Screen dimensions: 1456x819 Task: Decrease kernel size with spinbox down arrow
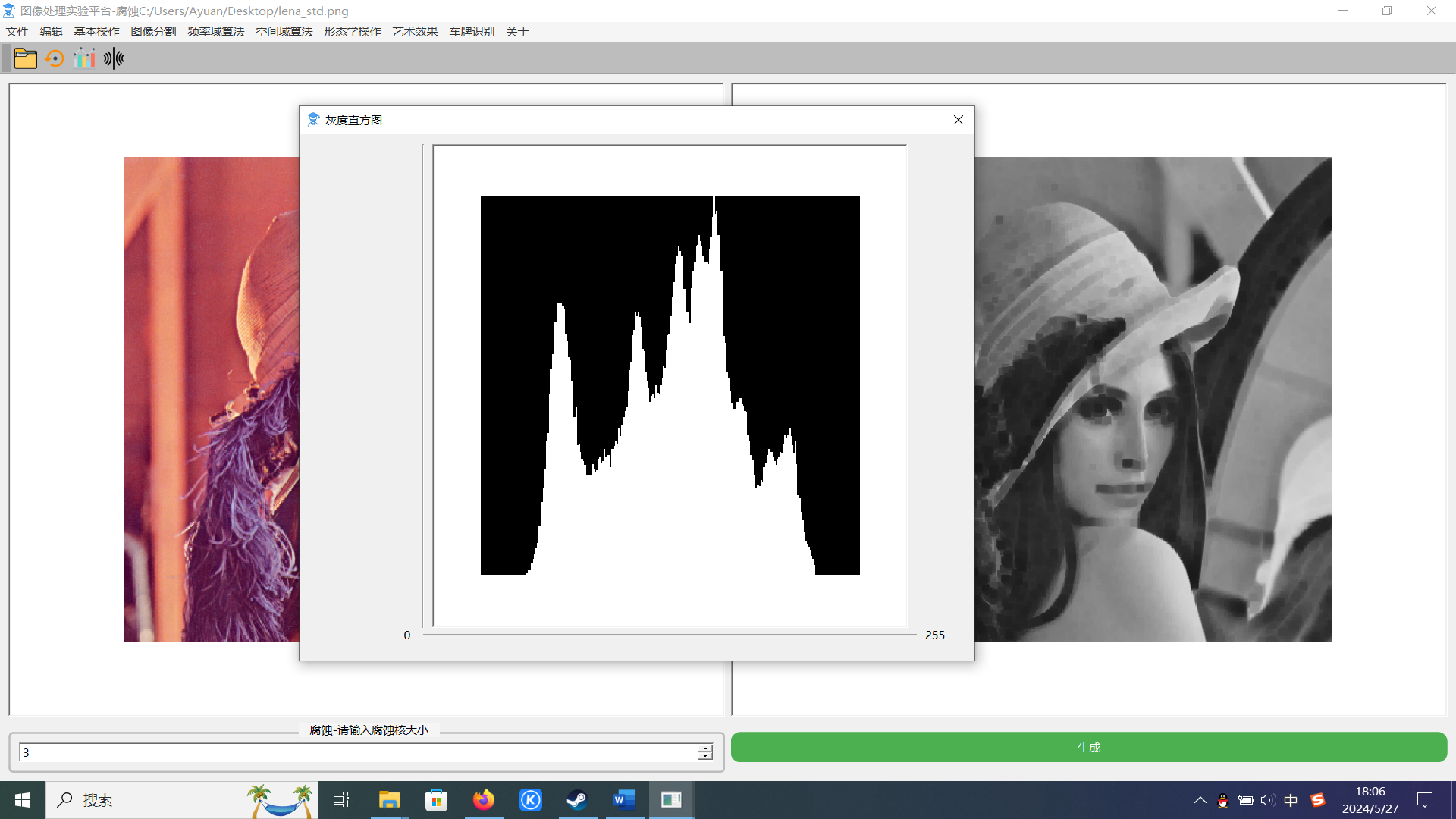705,756
